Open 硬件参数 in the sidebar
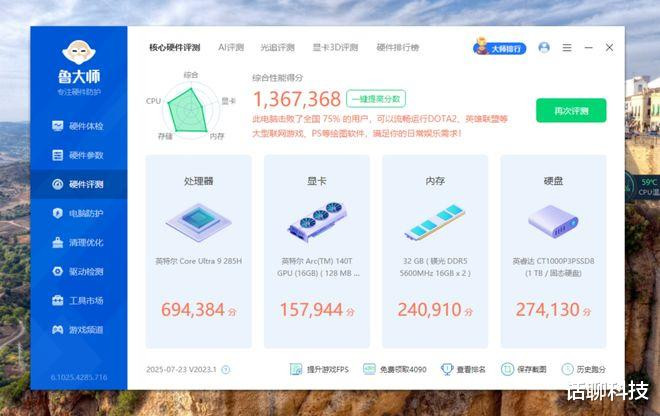This screenshot has height=416, width=660. tap(78, 155)
